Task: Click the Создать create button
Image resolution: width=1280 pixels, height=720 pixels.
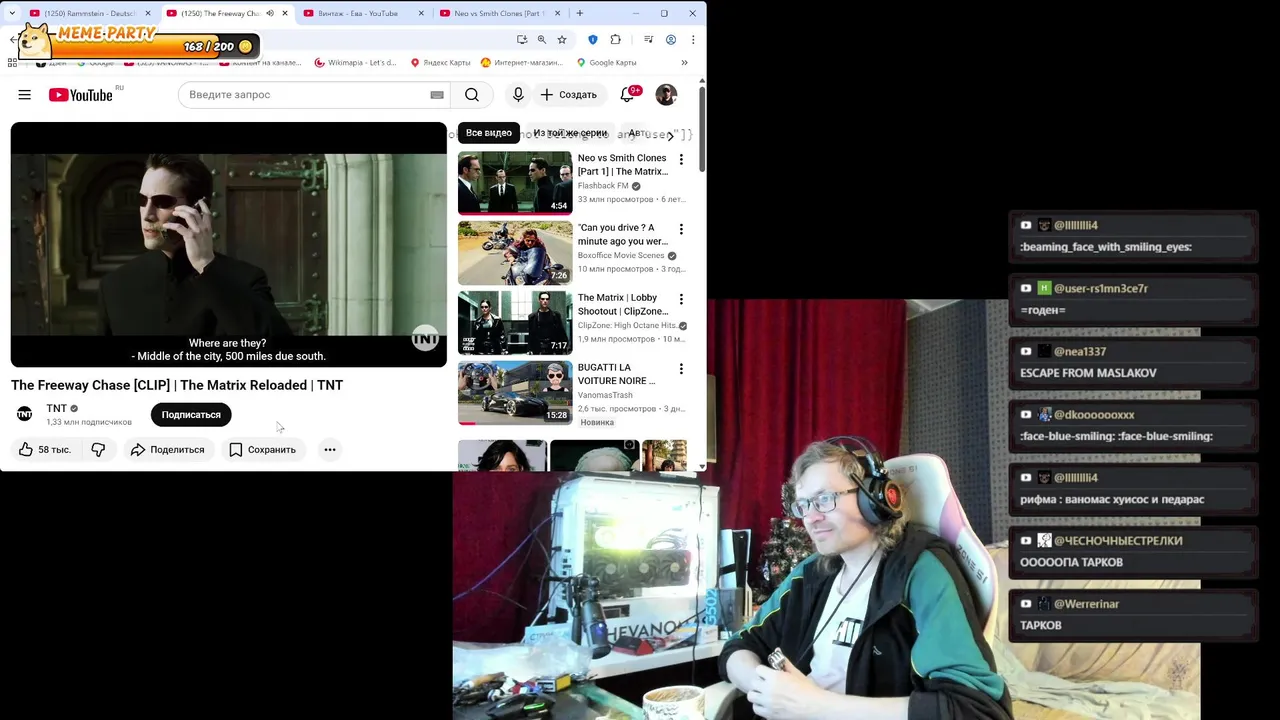Action: (x=568, y=95)
